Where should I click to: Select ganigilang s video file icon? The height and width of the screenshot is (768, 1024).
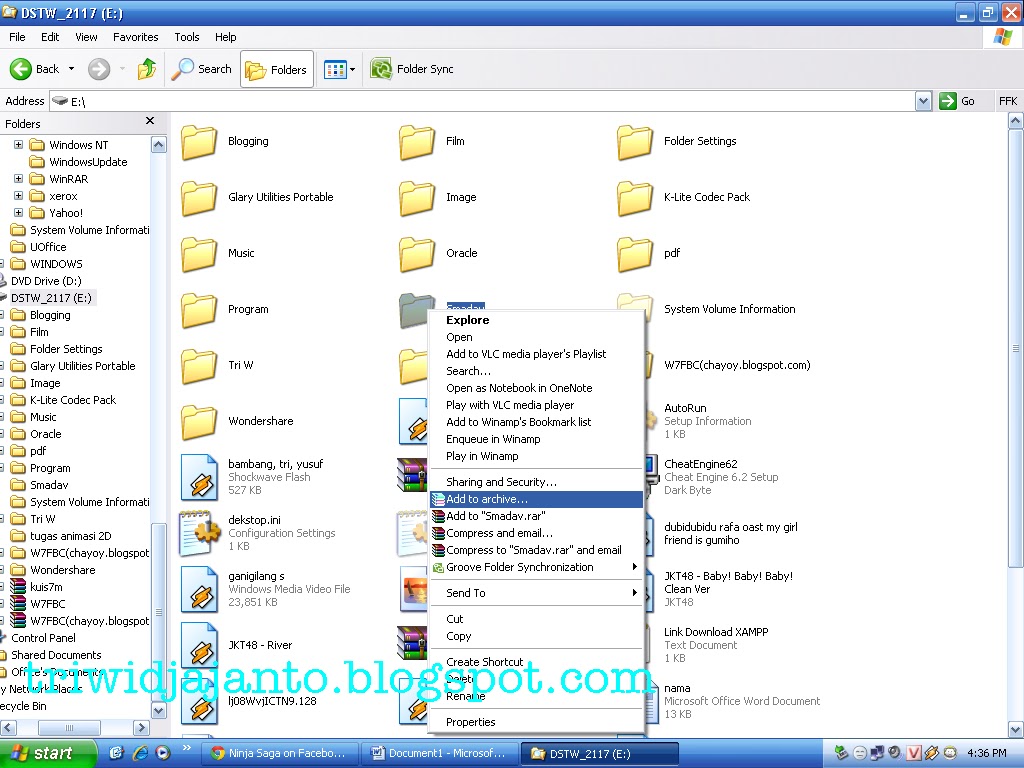tap(199, 589)
